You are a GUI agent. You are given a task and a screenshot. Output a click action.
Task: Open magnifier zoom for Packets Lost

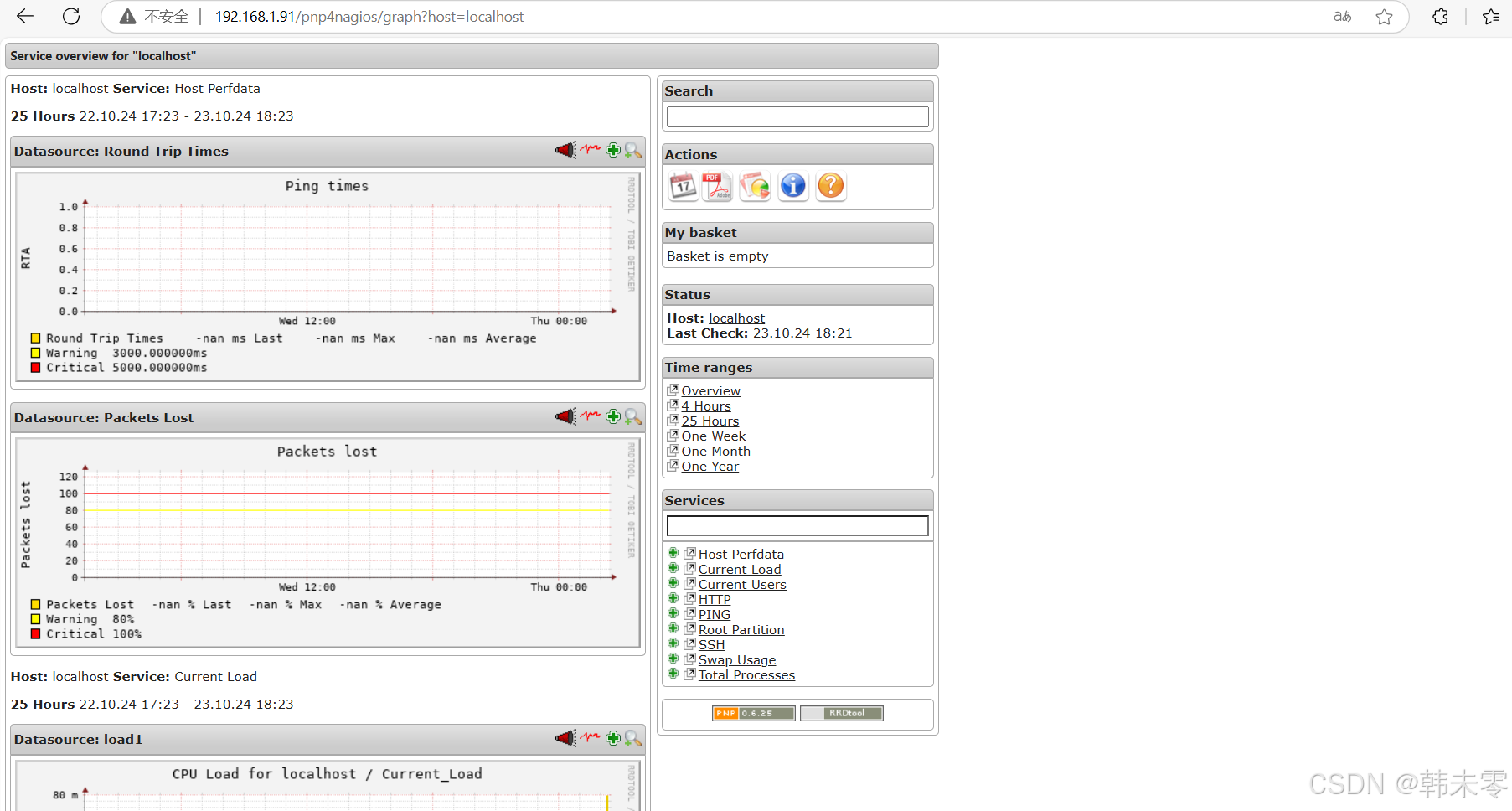632,416
